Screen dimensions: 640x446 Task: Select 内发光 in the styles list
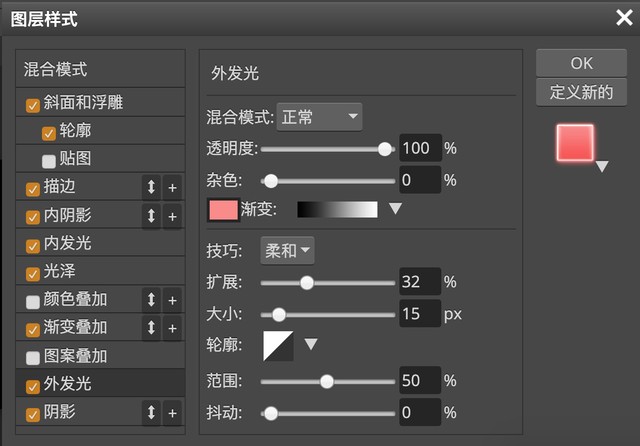pos(68,244)
